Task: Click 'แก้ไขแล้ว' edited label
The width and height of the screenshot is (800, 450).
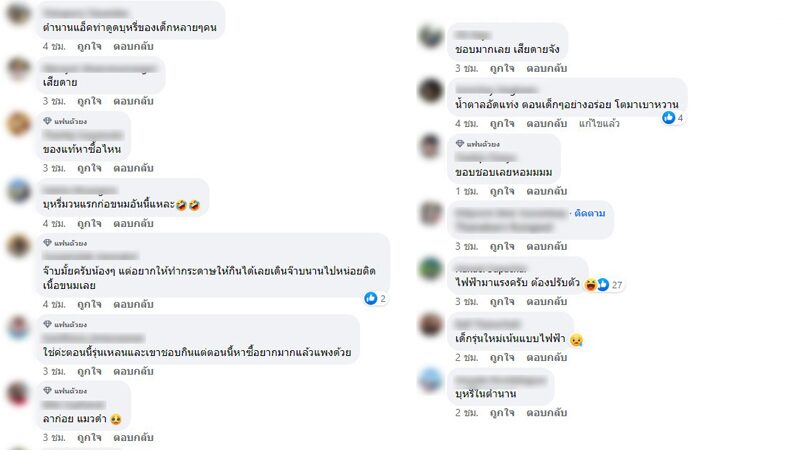Action: tap(599, 123)
